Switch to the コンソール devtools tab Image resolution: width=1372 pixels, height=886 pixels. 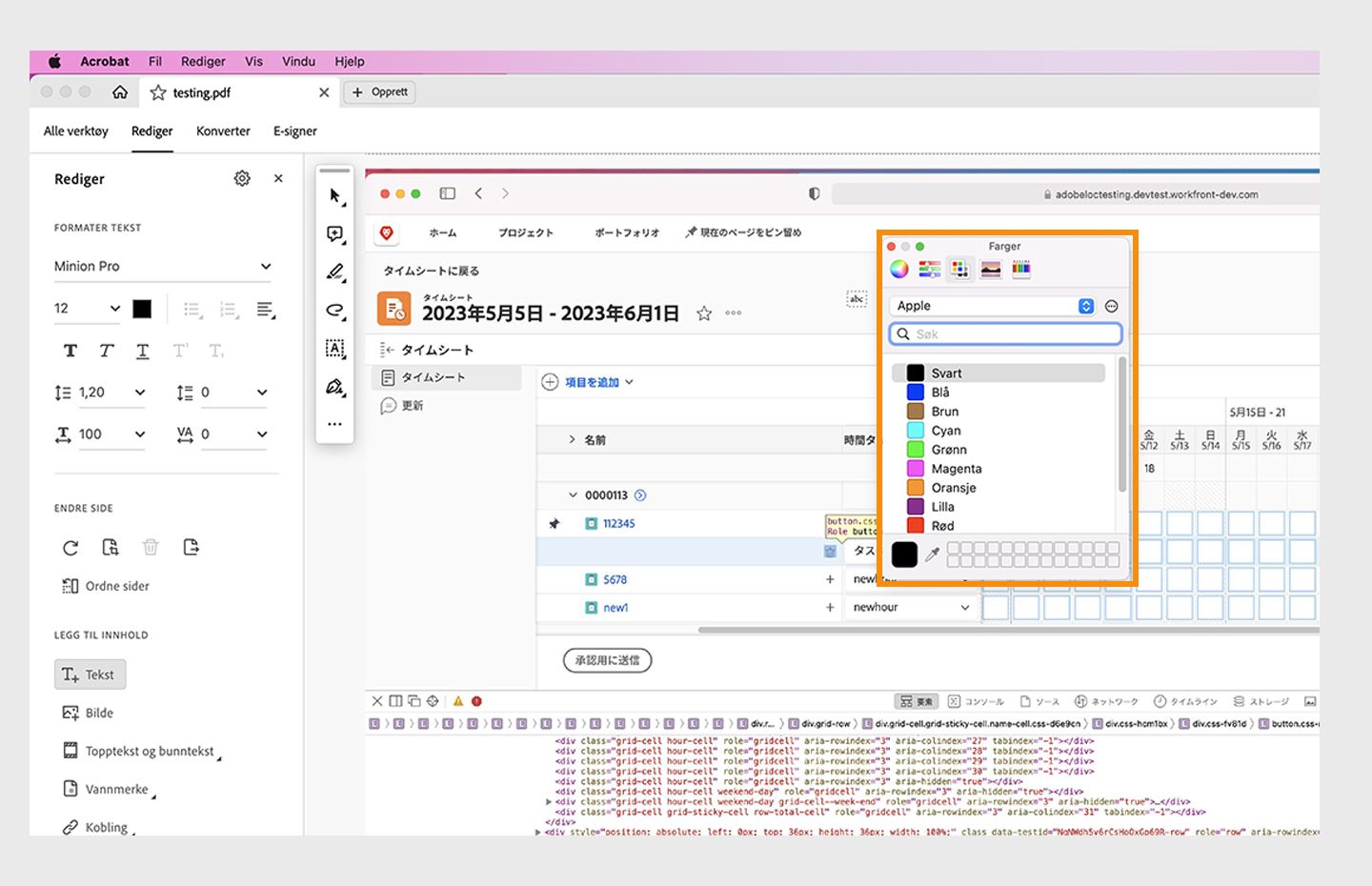[x=981, y=701]
